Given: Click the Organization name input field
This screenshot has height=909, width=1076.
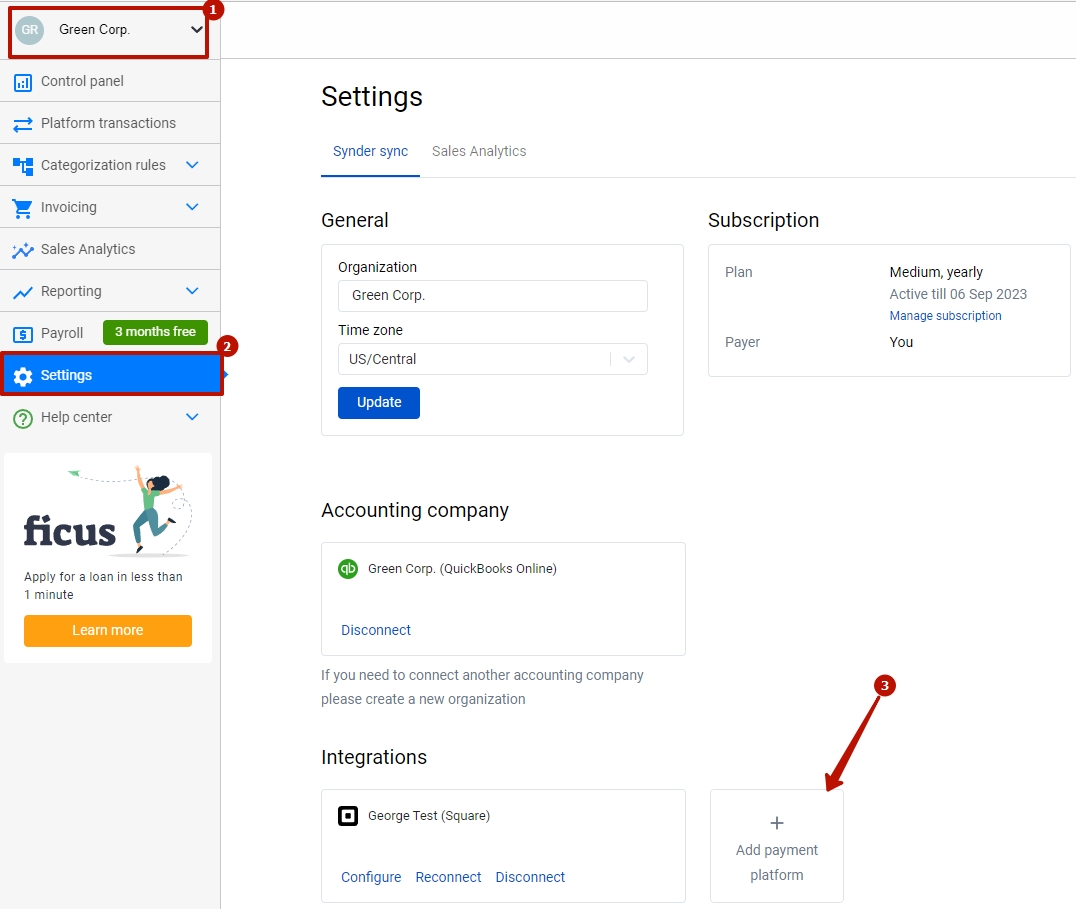Looking at the screenshot, I should coord(493,296).
